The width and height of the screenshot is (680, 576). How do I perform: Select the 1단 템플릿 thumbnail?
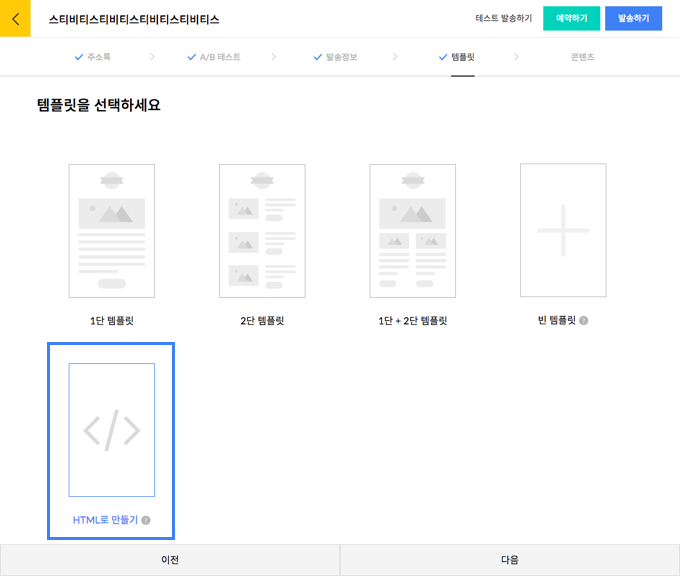click(x=112, y=231)
